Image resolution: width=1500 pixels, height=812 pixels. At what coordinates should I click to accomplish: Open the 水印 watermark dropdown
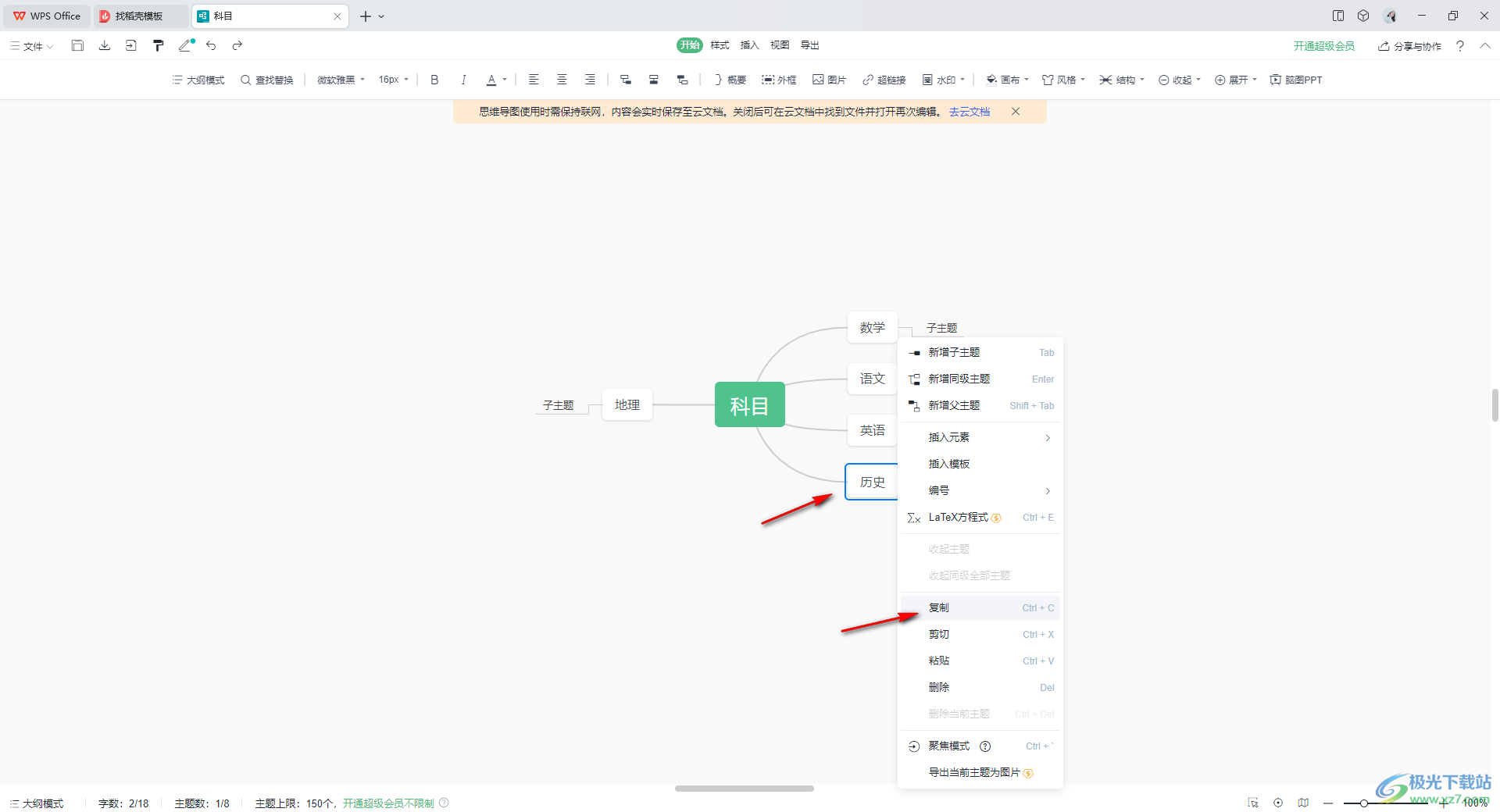[944, 80]
